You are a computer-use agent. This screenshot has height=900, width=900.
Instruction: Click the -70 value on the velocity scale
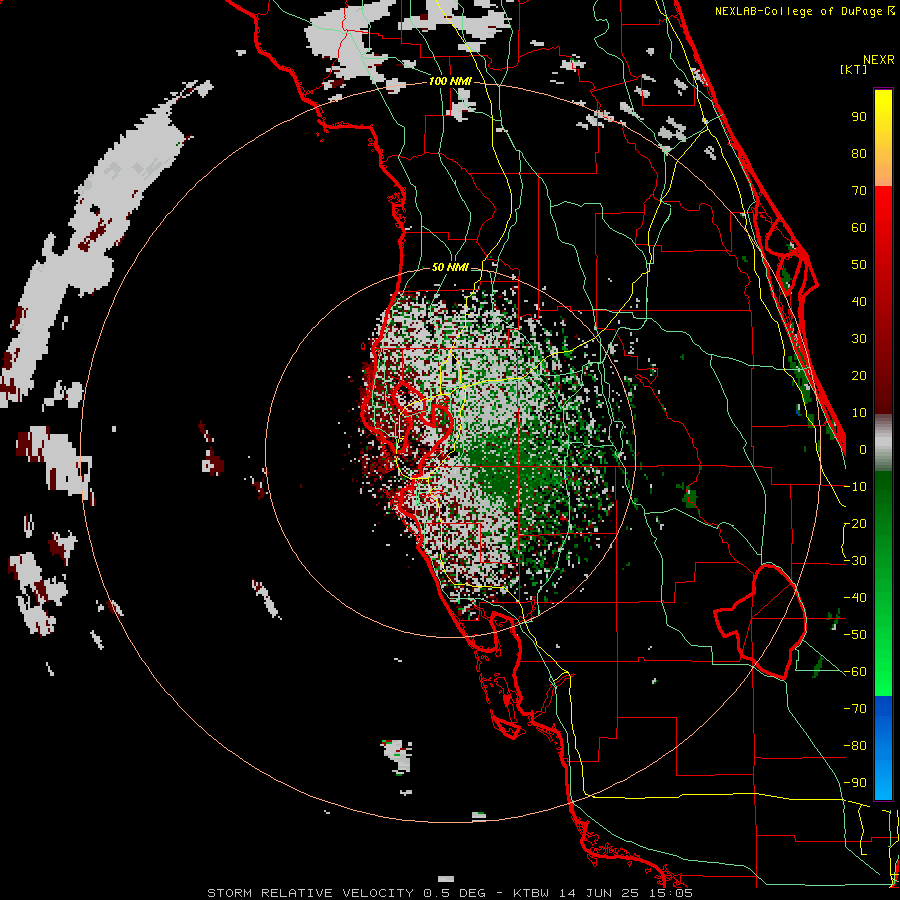point(855,709)
